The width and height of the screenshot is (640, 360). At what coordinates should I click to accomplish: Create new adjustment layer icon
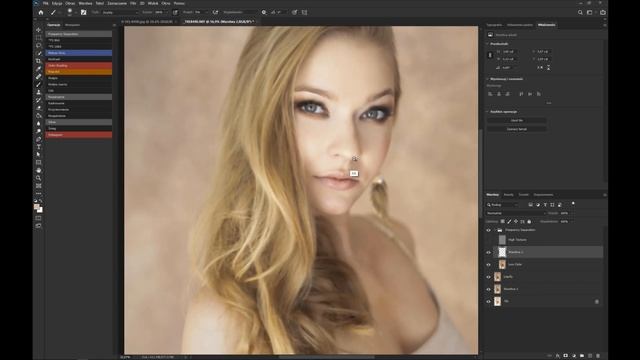(574, 356)
